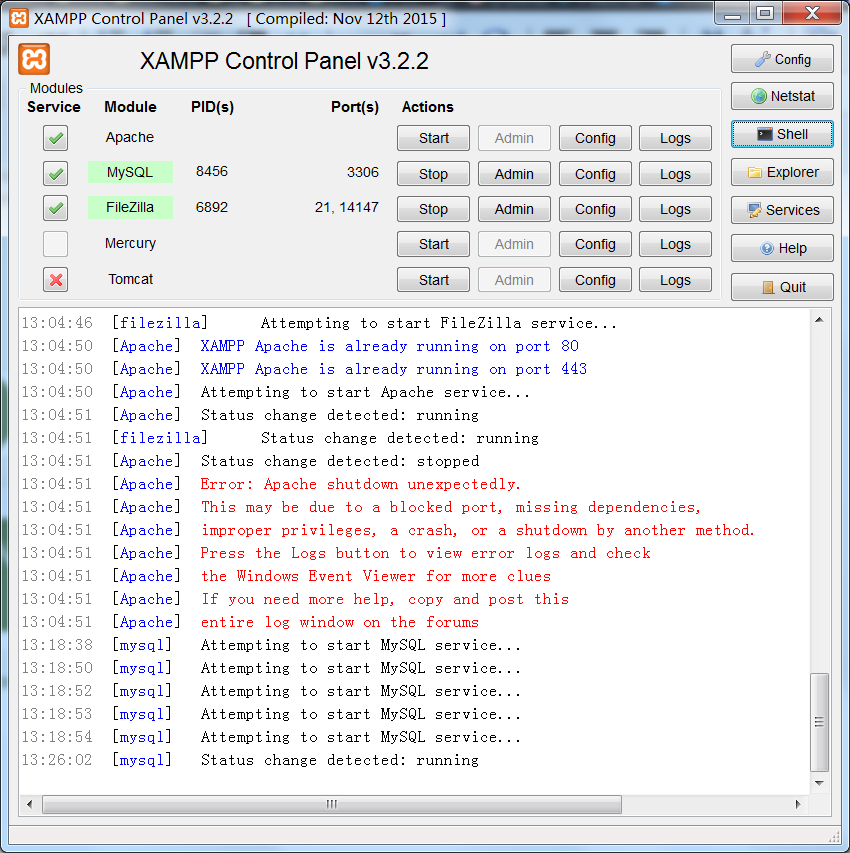The image size is (850, 853).
Task: Click the FileZilla ports 21, 14147
Action: [x=347, y=207]
